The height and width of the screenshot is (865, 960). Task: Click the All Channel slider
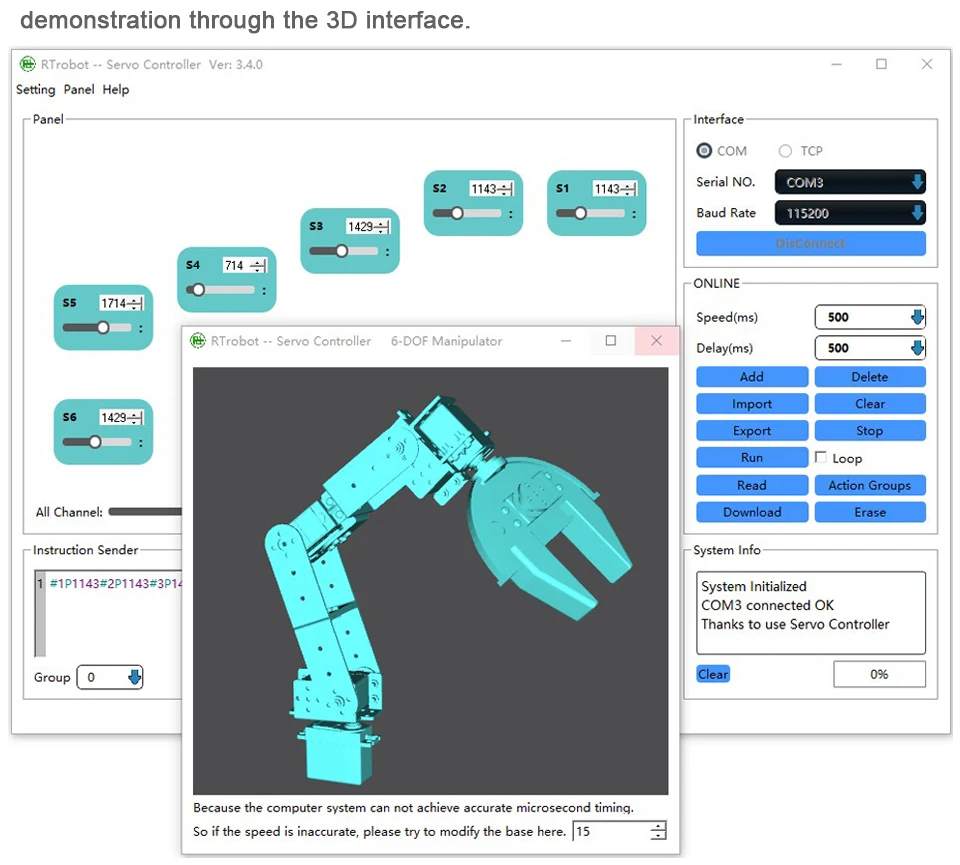[145, 512]
